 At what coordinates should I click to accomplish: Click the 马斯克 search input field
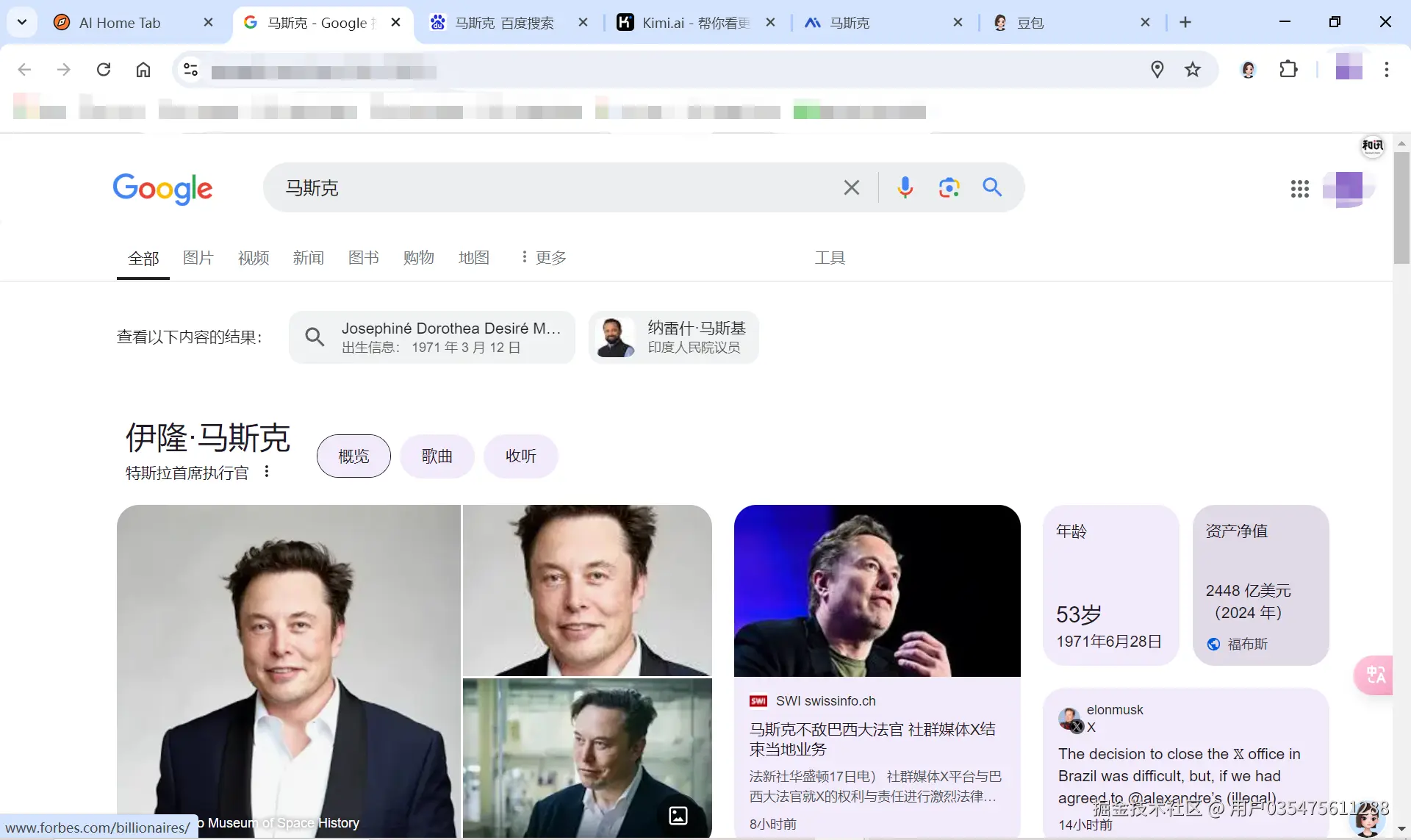pyautogui.click(x=551, y=188)
